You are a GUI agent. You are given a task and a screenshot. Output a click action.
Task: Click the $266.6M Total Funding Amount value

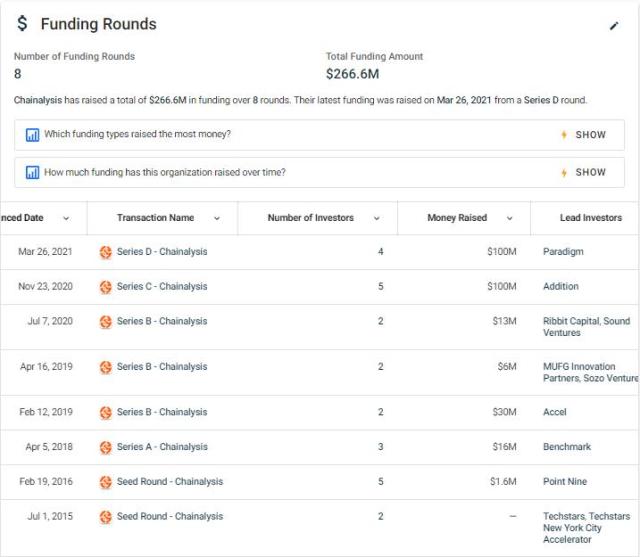353,74
